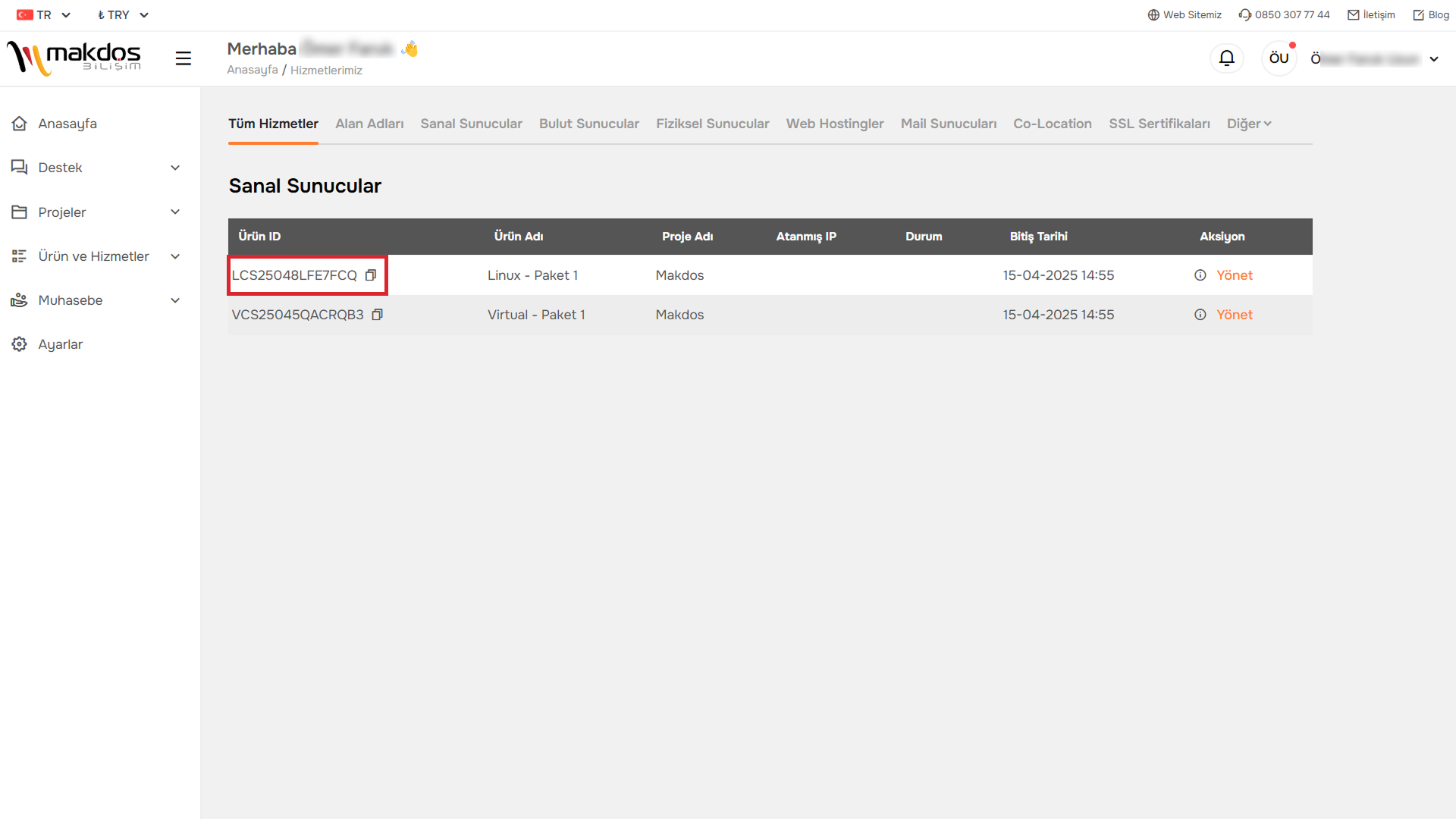Image resolution: width=1456 pixels, height=819 pixels.
Task: Expand Ürün ve Hizmetler section chevron
Action: pyautogui.click(x=175, y=256)
